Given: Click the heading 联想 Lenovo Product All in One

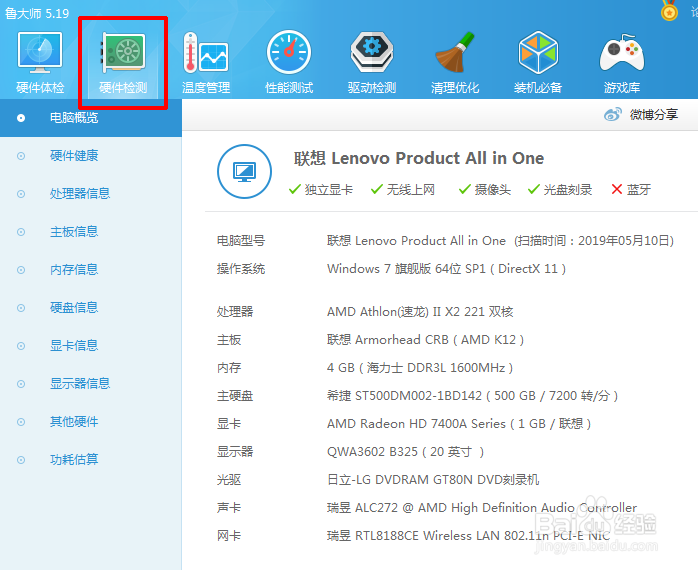Looking at the screenshot, I should 418,159.
